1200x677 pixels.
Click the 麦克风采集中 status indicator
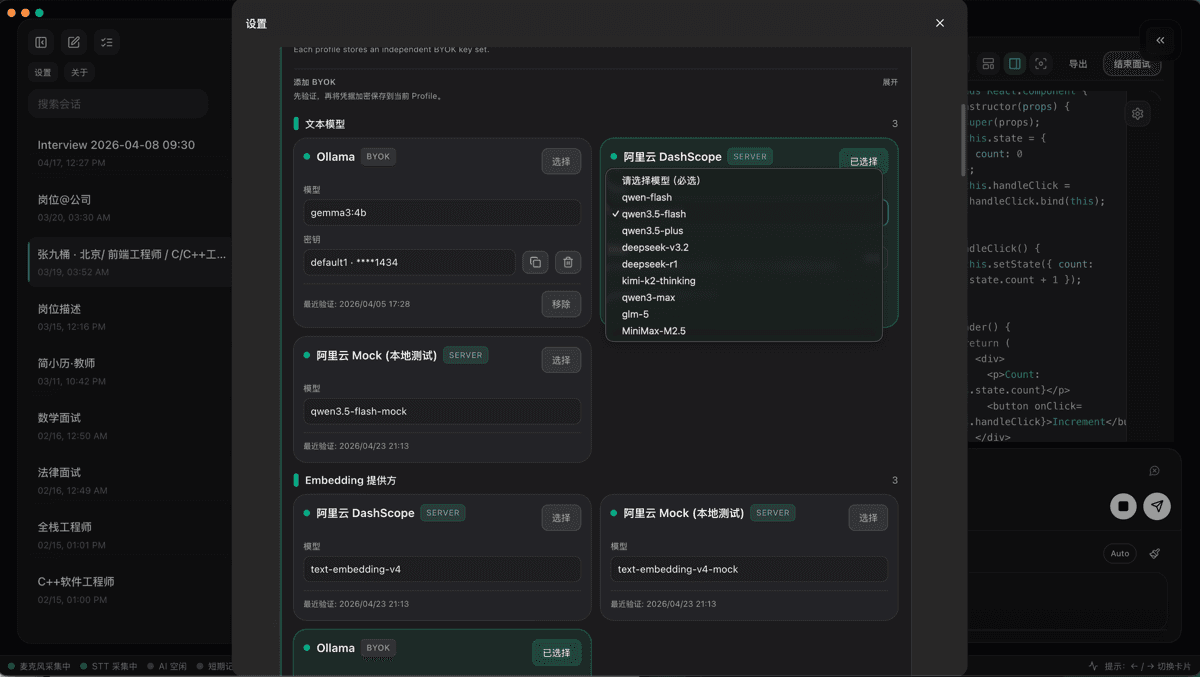(39, 666)
